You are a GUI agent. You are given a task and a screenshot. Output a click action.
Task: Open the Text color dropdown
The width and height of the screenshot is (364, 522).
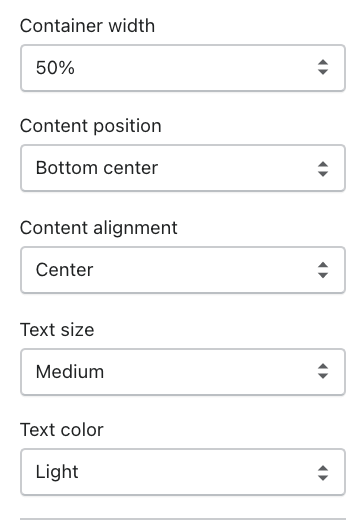point(183,472)
